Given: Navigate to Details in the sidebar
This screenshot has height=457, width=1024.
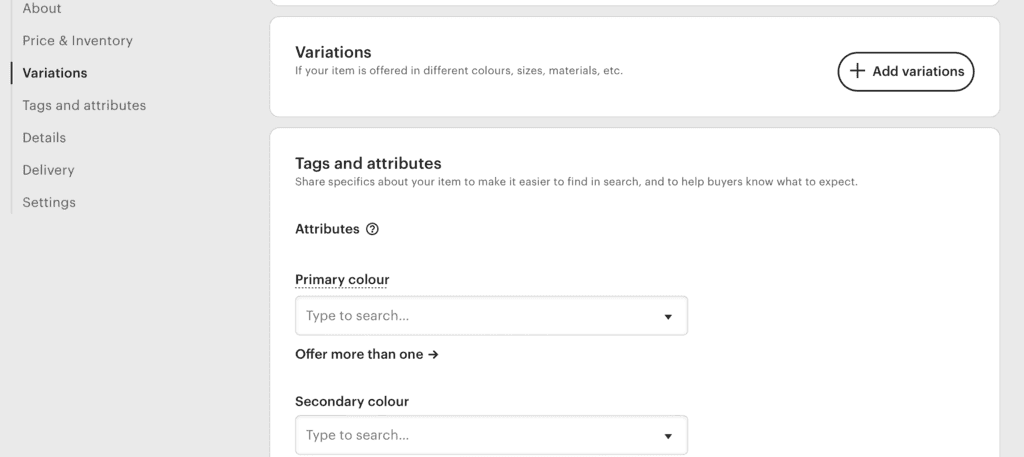Looking at the screenshot, I should [x=44, y=138].
